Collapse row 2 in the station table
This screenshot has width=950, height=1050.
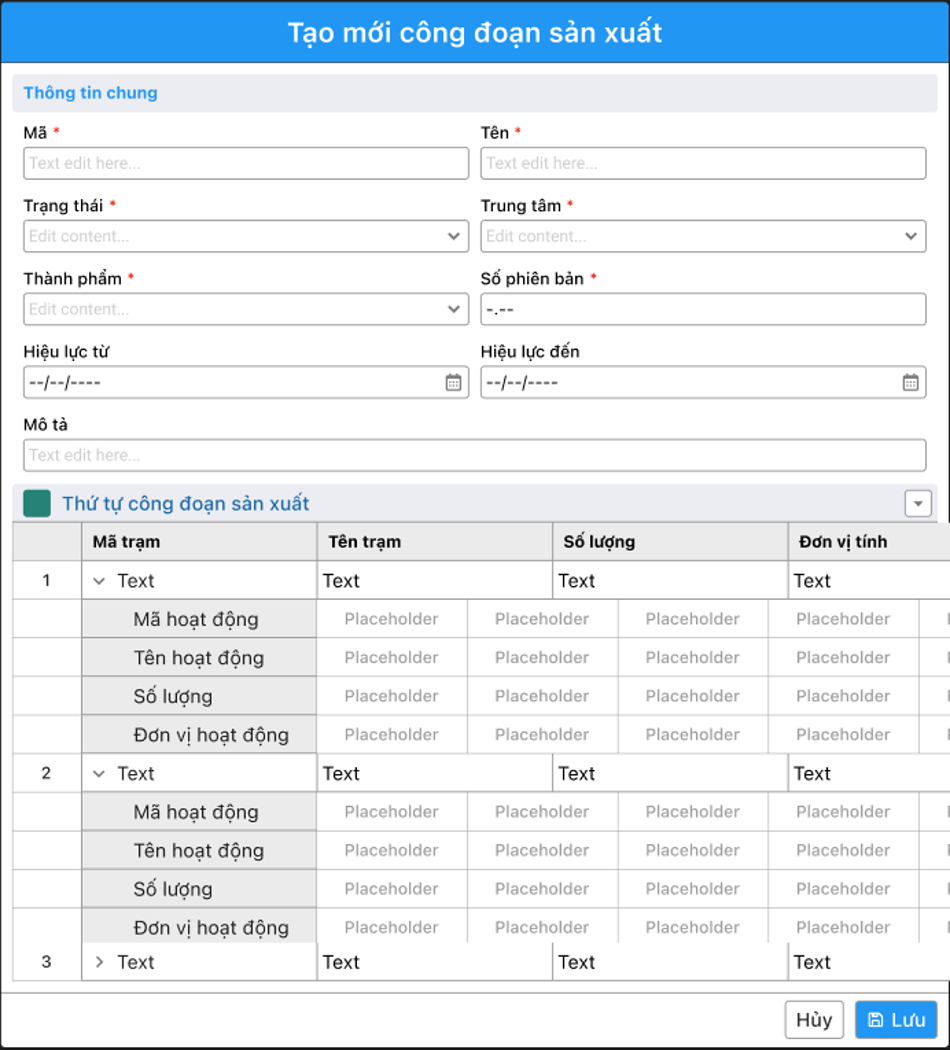point(99,774)
